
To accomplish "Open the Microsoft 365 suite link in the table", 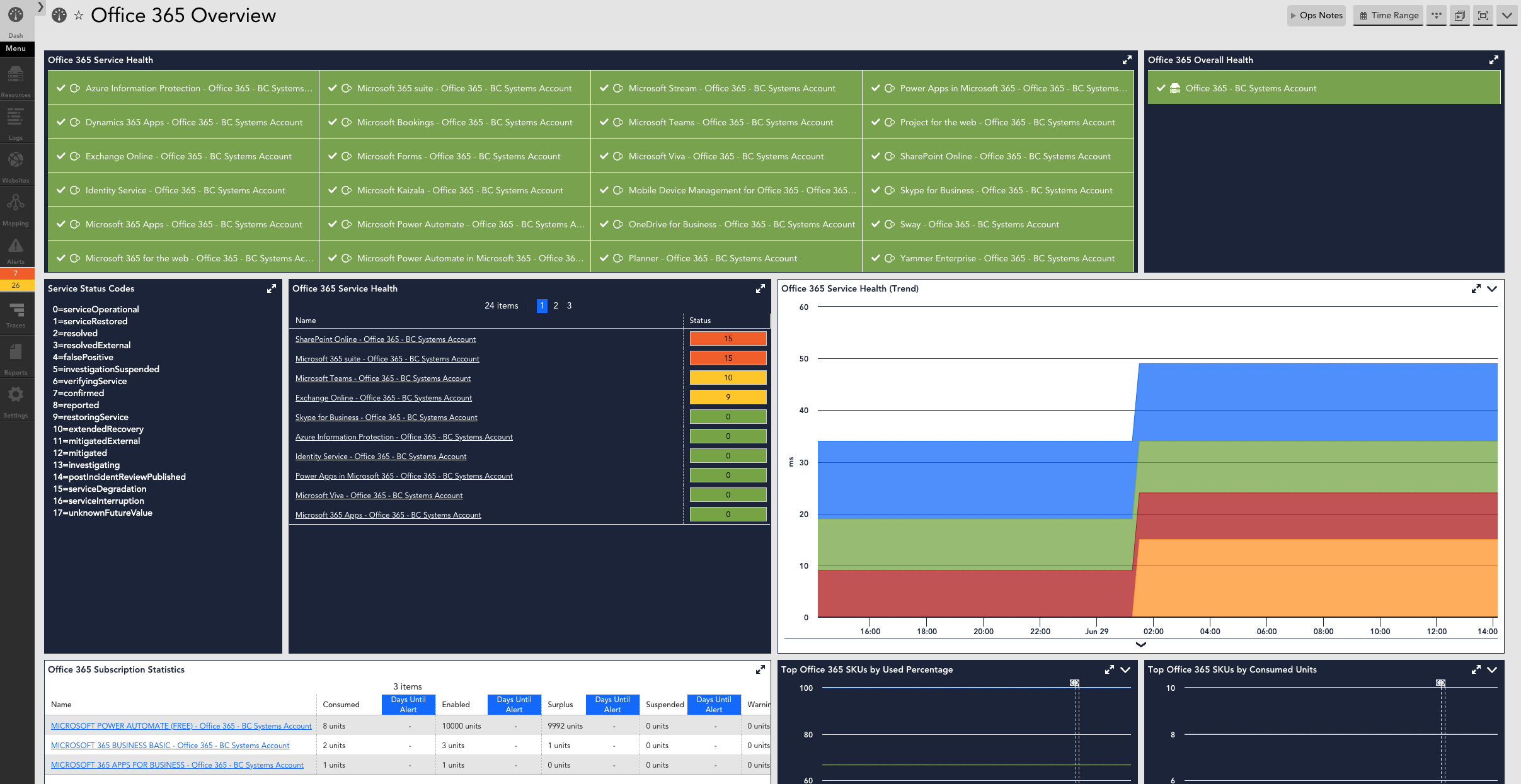I will point(387,358).
